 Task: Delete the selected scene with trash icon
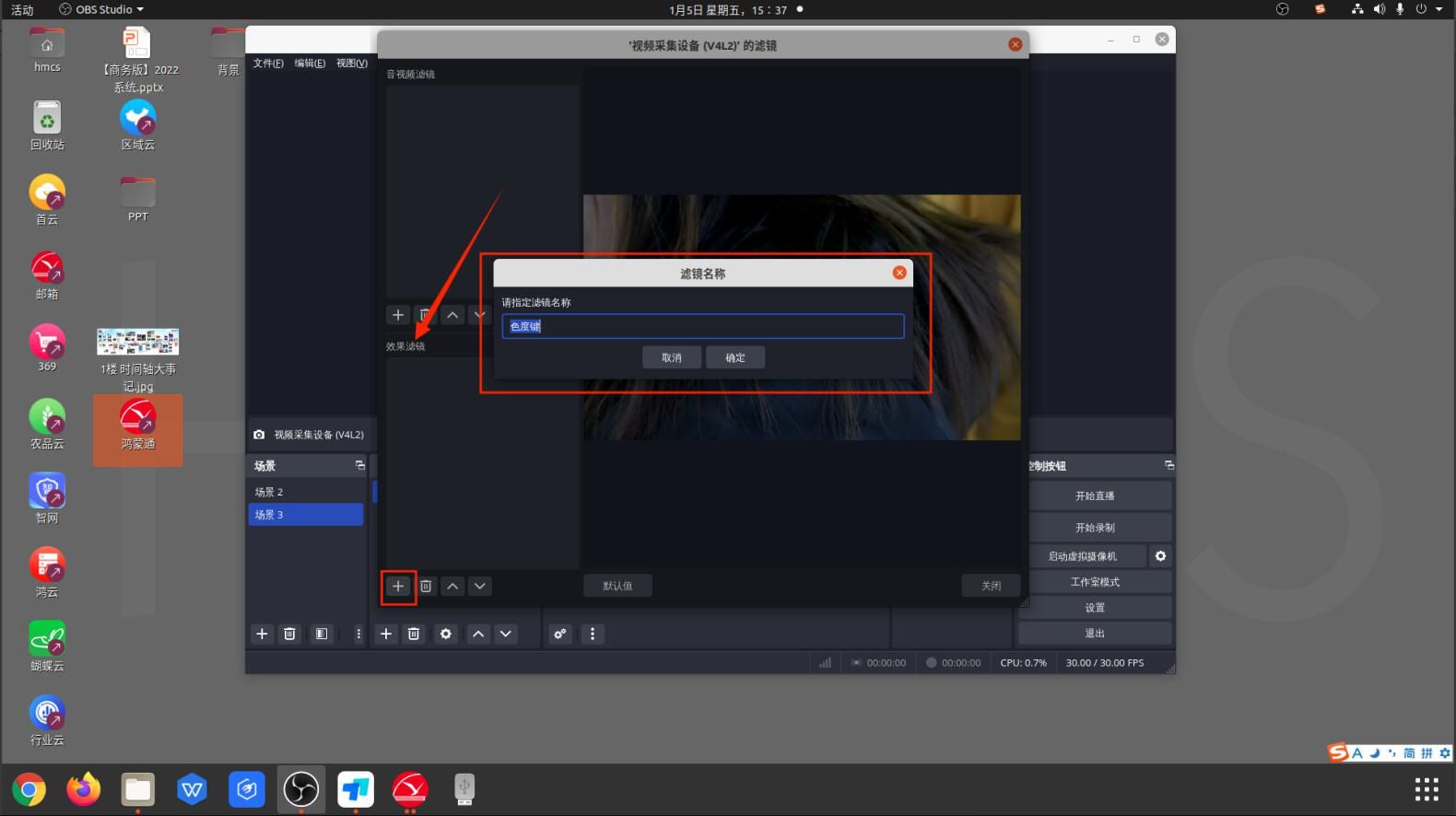tap(289, 635)
